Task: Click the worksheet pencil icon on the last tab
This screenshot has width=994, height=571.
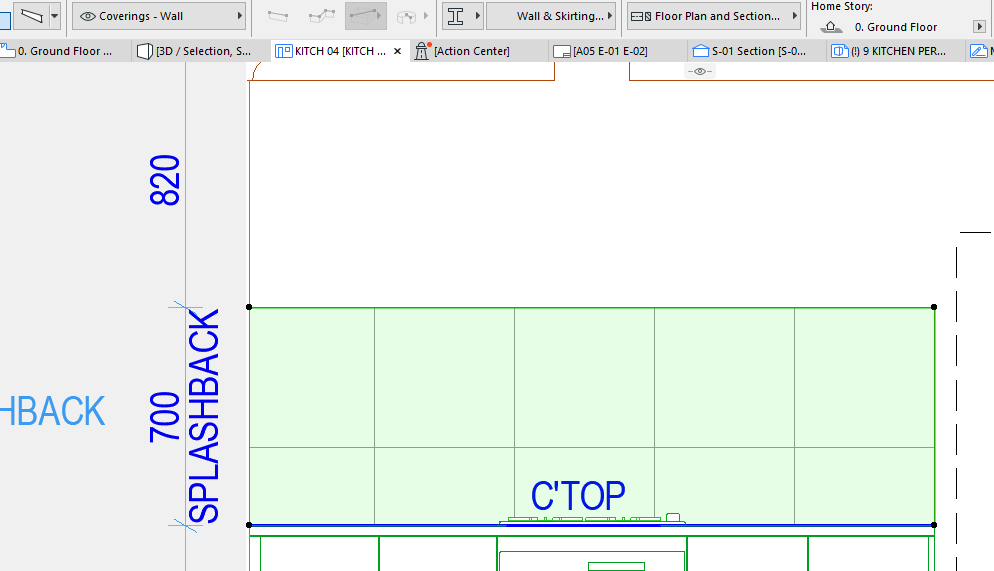Action: 978,51
